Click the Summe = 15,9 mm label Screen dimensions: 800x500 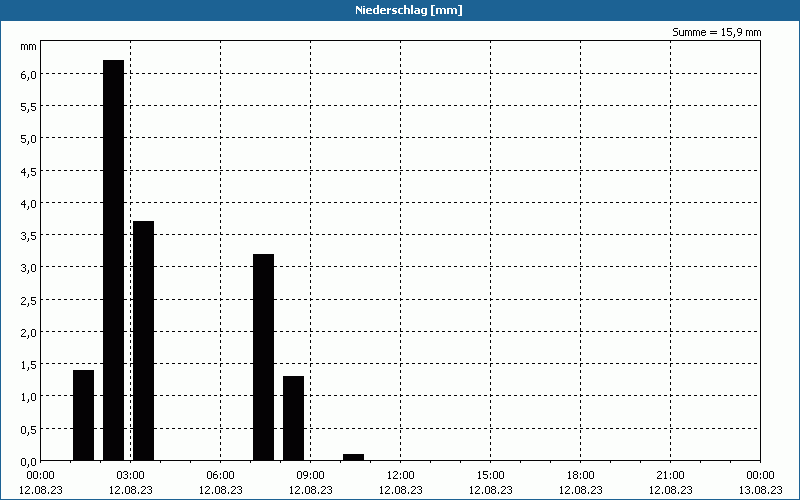pos(716,32)
